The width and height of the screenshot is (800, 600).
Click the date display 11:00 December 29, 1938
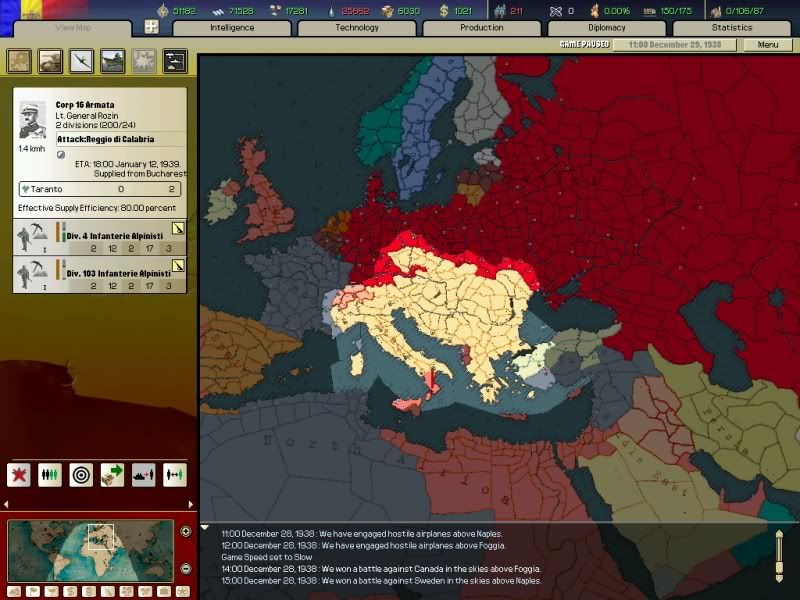tap(674, 45)
